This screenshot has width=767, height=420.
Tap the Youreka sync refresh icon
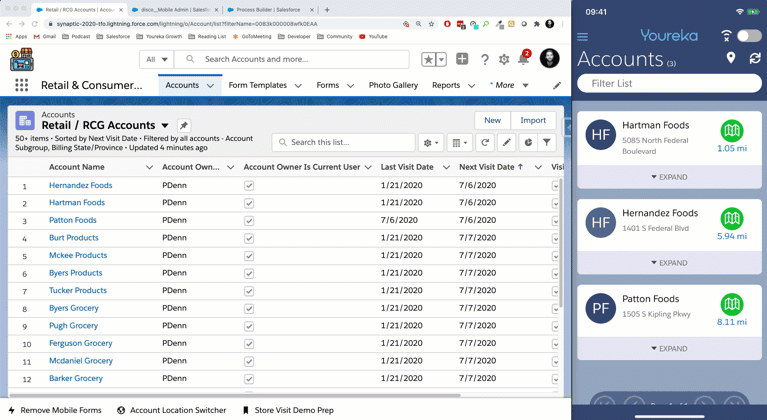coord(755,58)
